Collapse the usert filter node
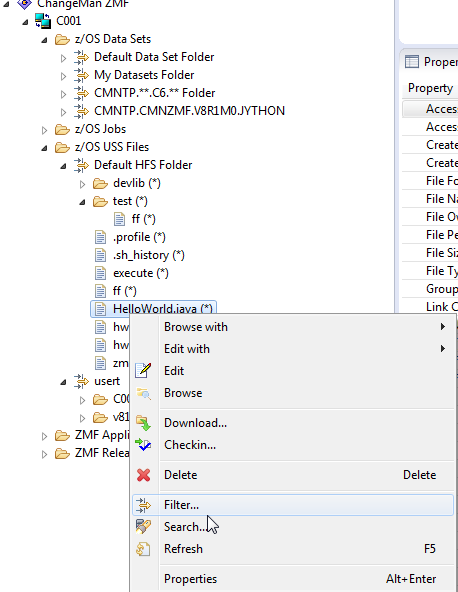The width and height of the screenshot is (458, 592). point(63,382)
